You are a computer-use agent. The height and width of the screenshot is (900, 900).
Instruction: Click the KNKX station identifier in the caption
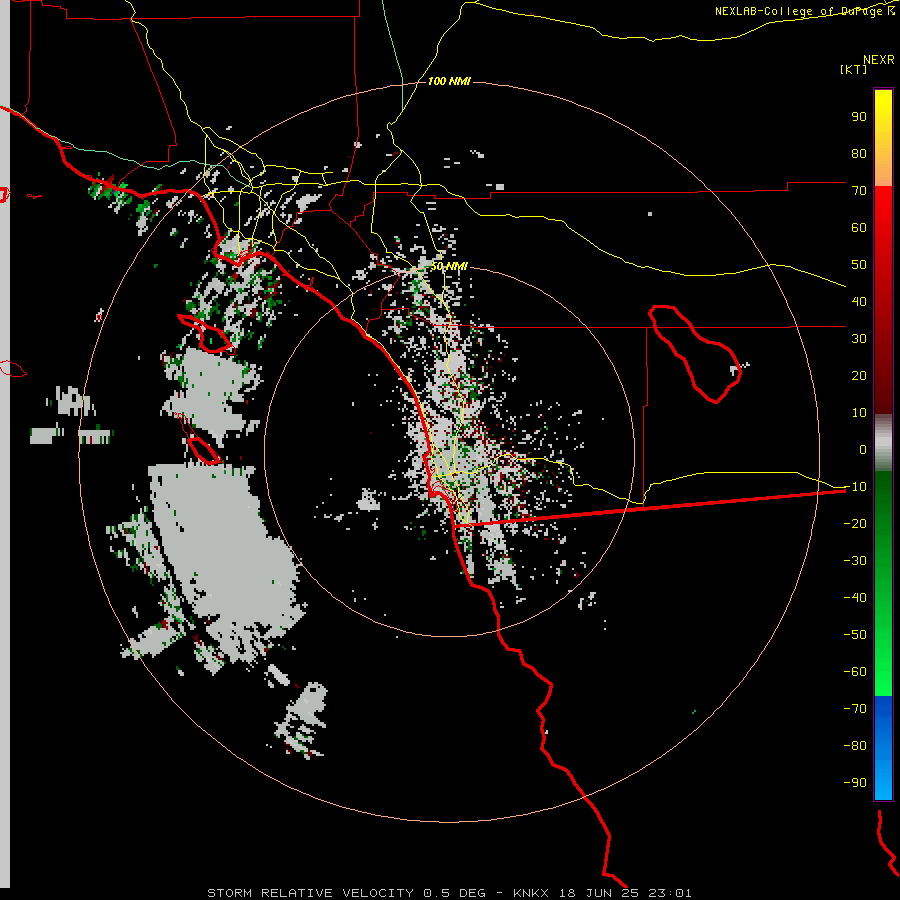pyautogui.click(x=531, y=893)
